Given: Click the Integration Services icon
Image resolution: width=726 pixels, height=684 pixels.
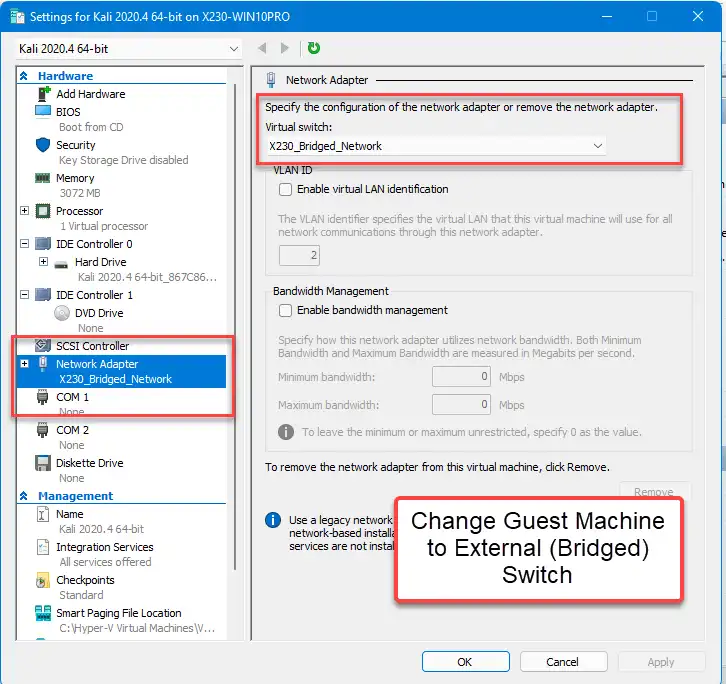Looking at the screenshot, I should (43, 547).
